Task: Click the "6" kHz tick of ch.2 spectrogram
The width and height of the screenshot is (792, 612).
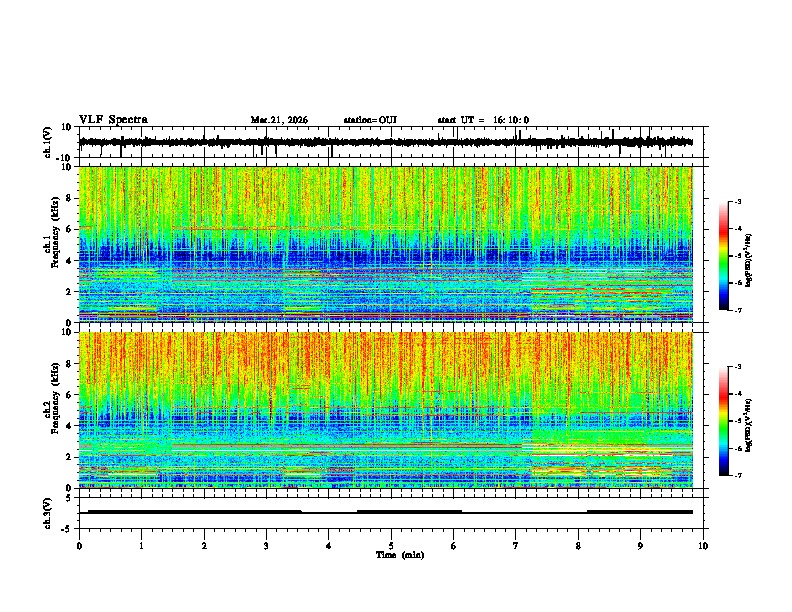Action: pos(70,394)
